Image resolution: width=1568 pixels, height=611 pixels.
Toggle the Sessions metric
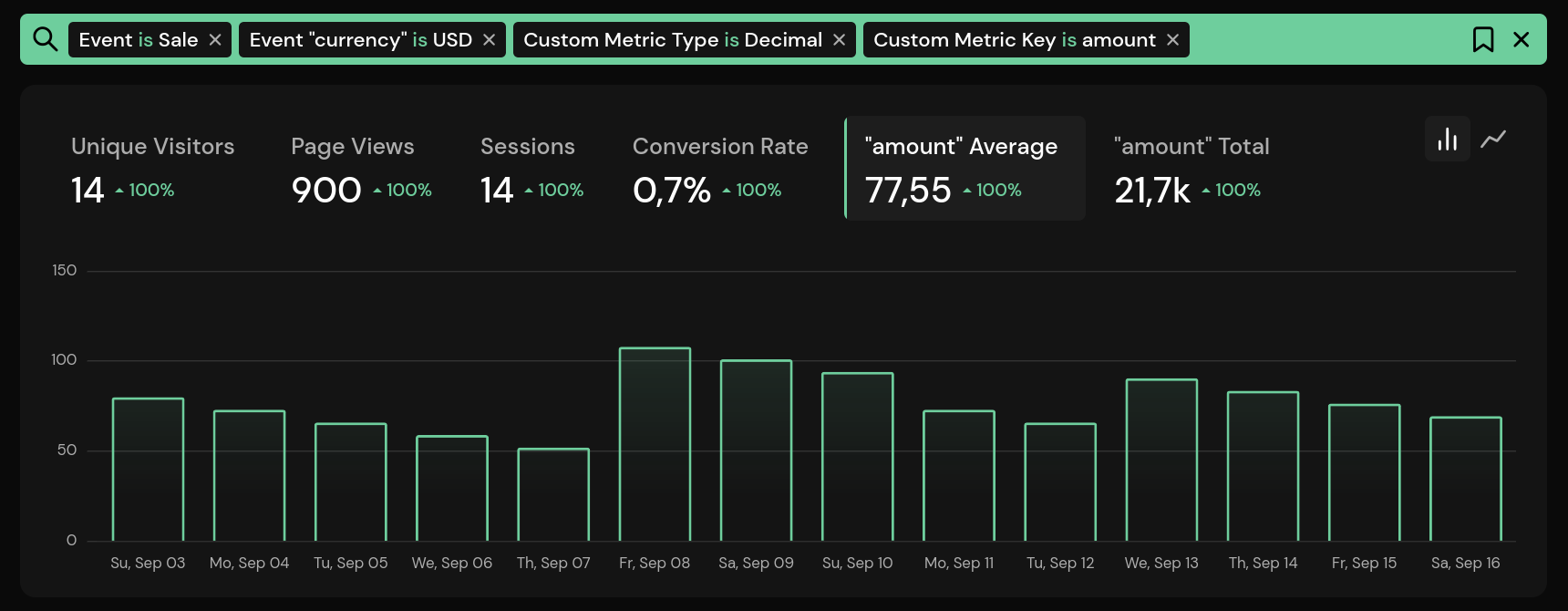pyautogui.click(x=529, y=169)
